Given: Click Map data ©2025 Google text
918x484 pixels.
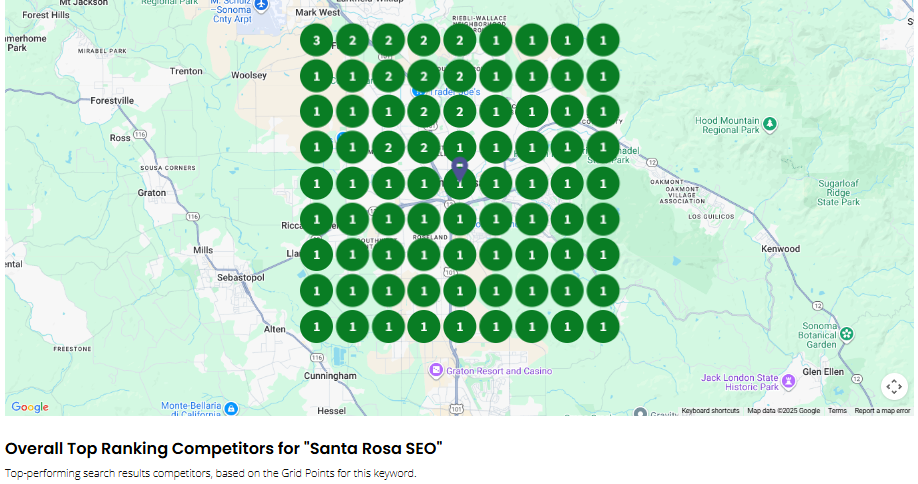Looking at the screenshot, I should (783, 411).
